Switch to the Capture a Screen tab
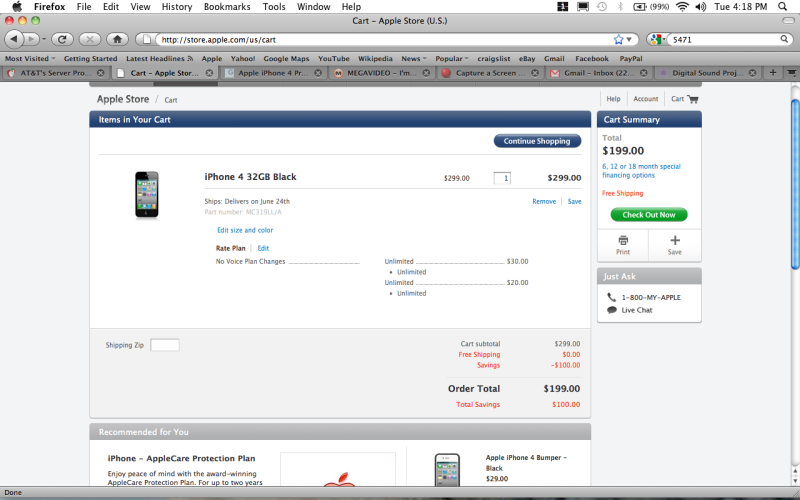This screenshot has height=500, width=800. tap(490, 73)
